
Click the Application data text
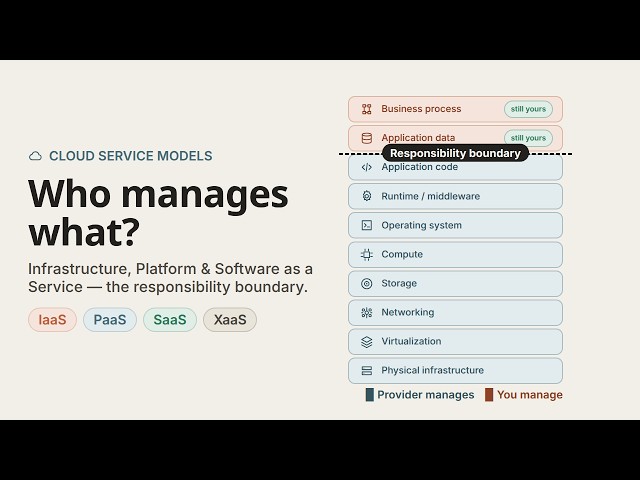point(418,138)
